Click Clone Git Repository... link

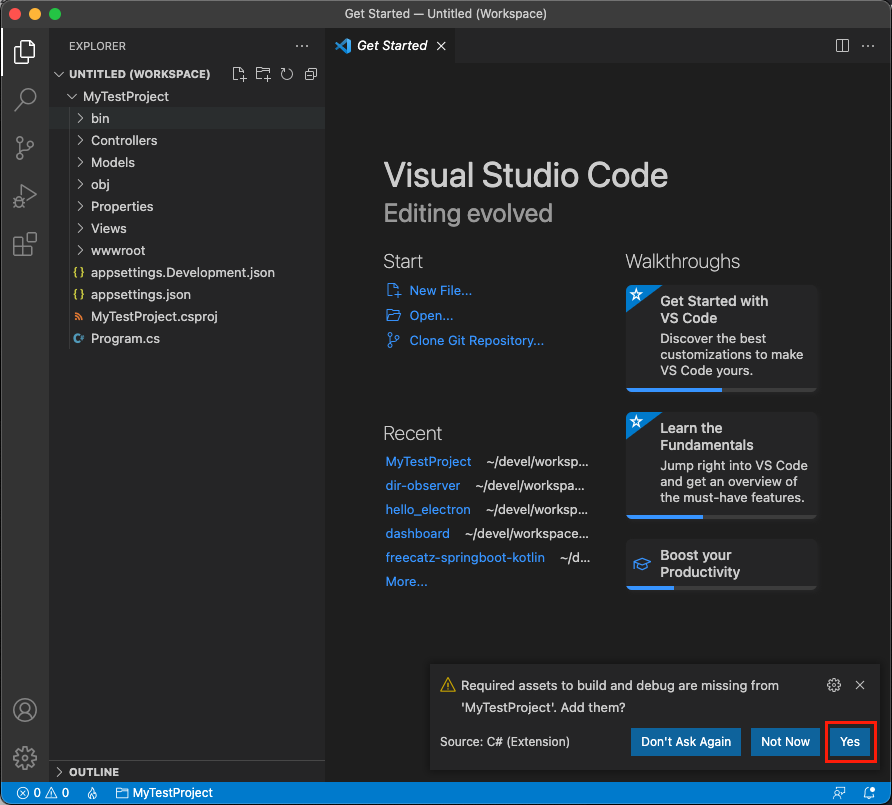[x=465, y=341]
